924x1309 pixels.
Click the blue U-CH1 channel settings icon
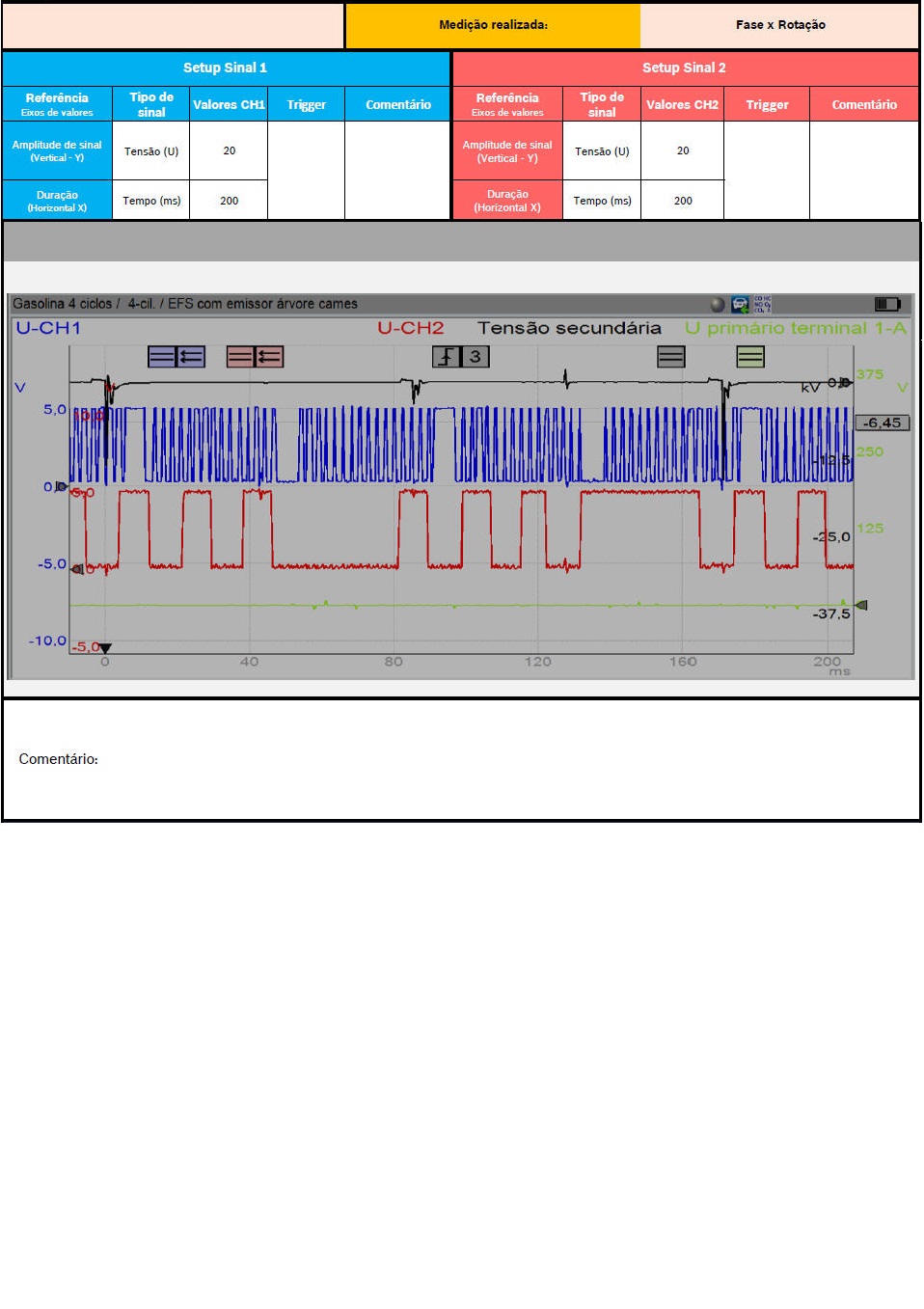click(176, 357)
